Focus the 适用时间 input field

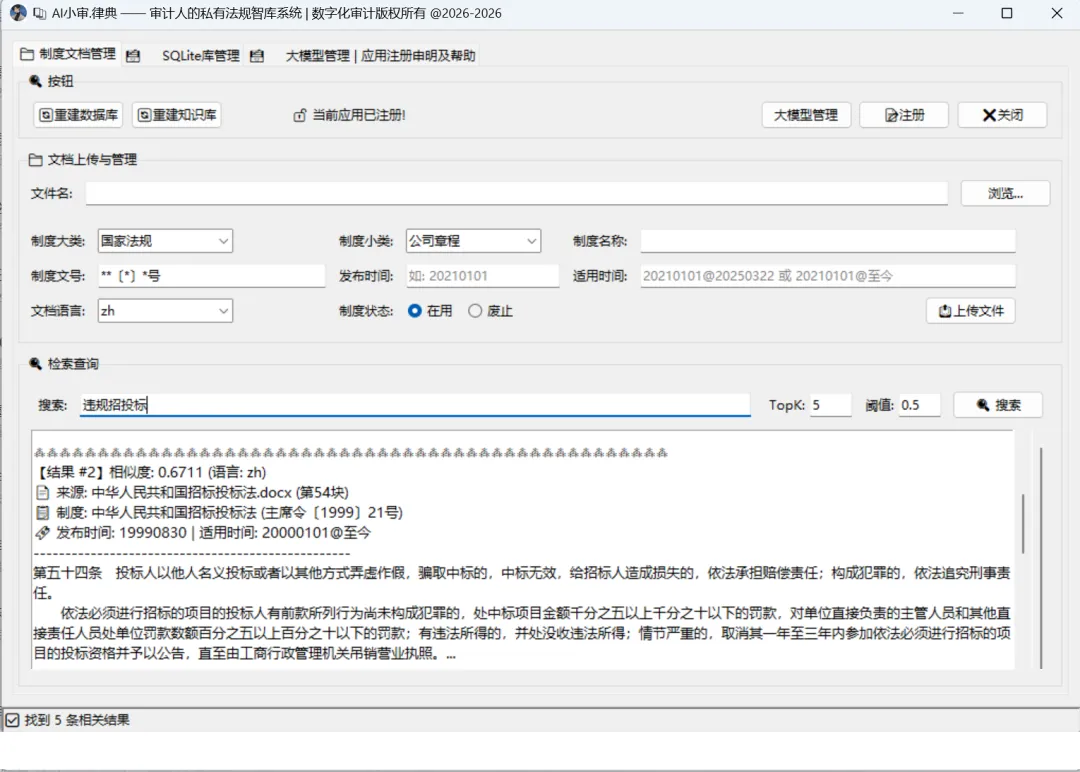[828, 276]
